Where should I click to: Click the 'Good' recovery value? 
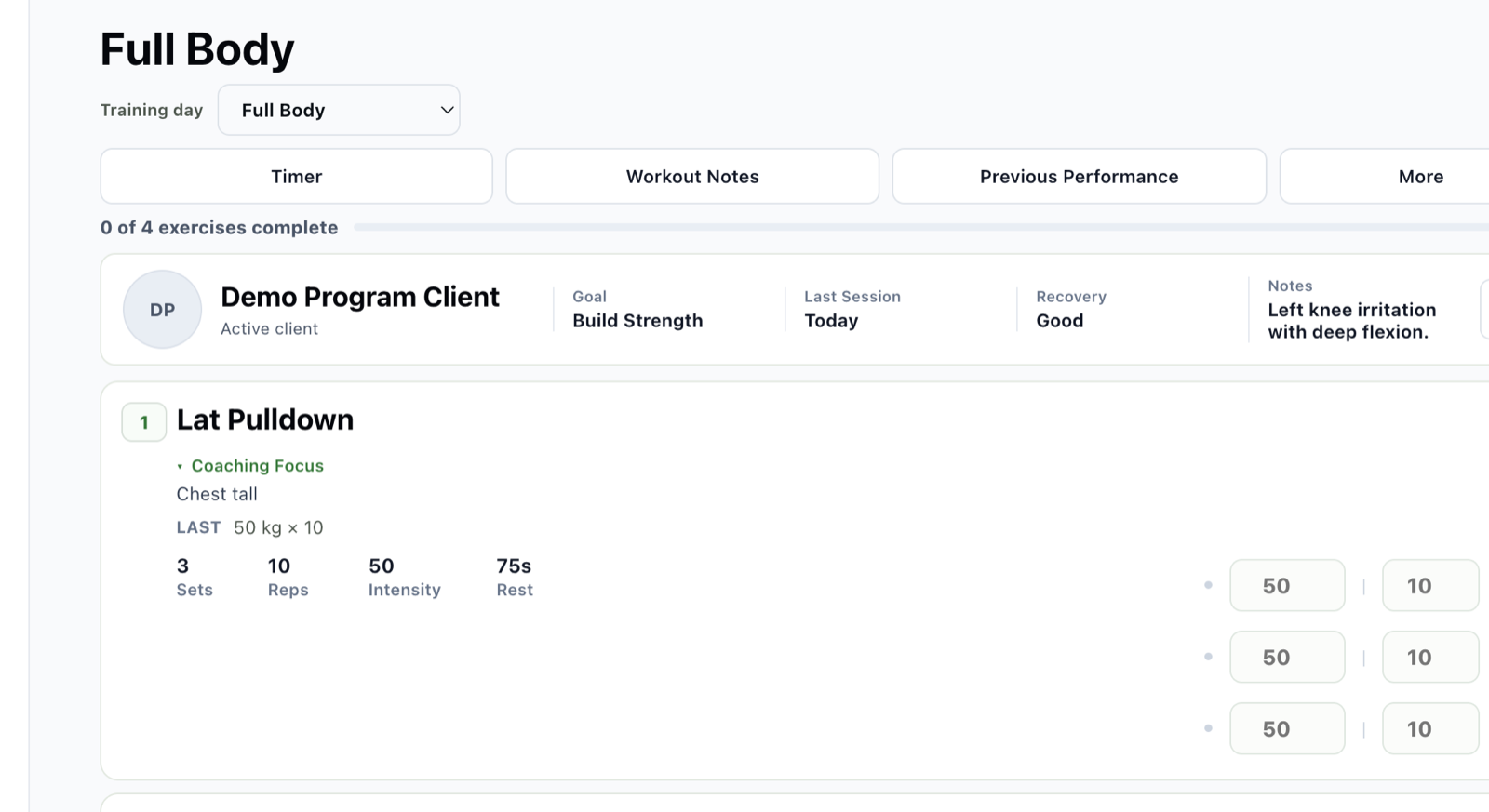point(1060,321)
